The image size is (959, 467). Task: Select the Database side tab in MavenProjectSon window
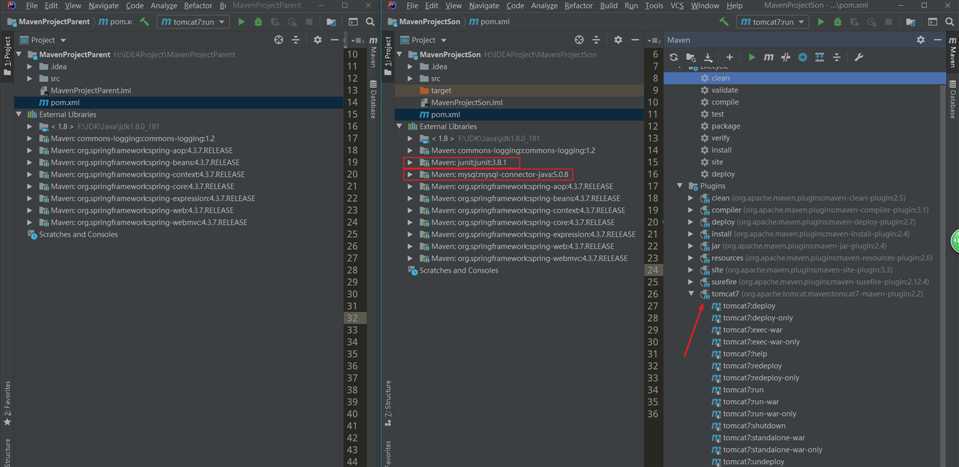(x=952, y=98)
